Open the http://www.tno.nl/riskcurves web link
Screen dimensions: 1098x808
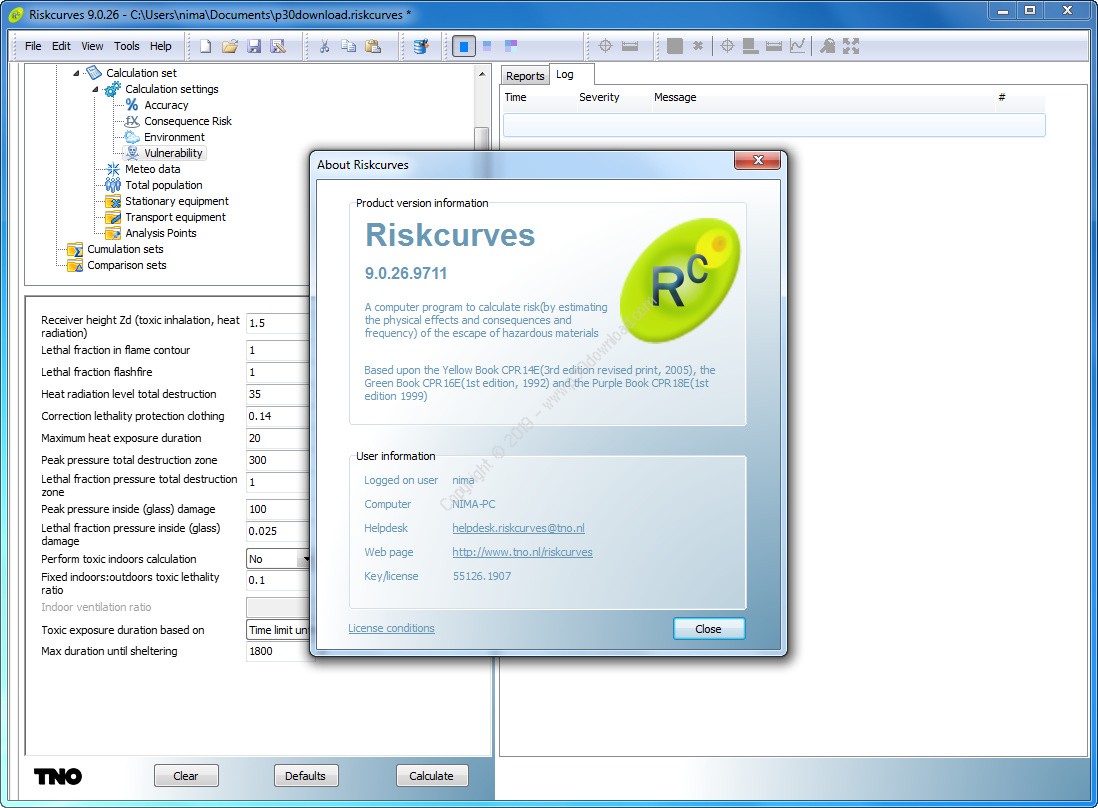point(522,552)
